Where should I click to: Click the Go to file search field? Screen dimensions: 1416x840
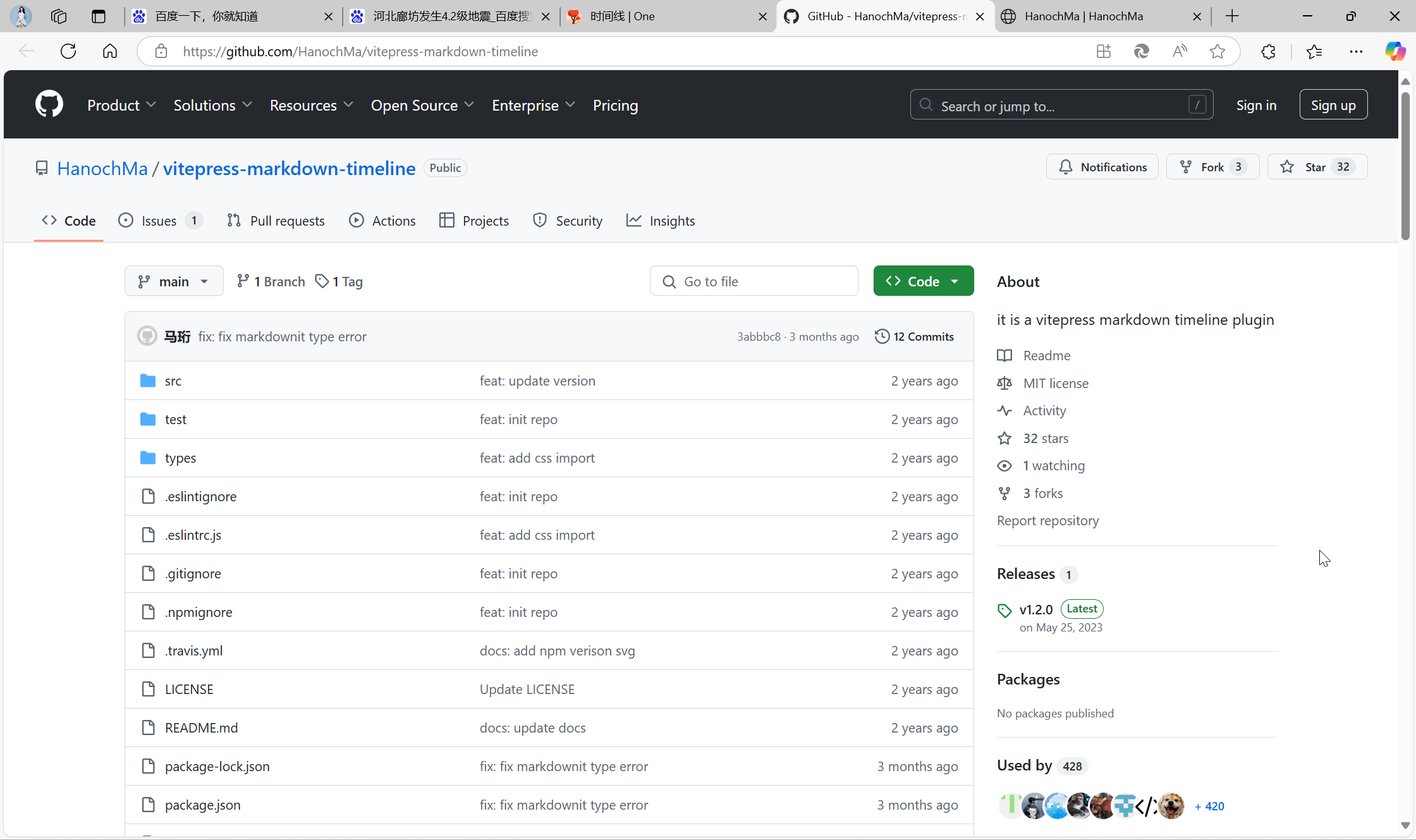tap(754, 281)
